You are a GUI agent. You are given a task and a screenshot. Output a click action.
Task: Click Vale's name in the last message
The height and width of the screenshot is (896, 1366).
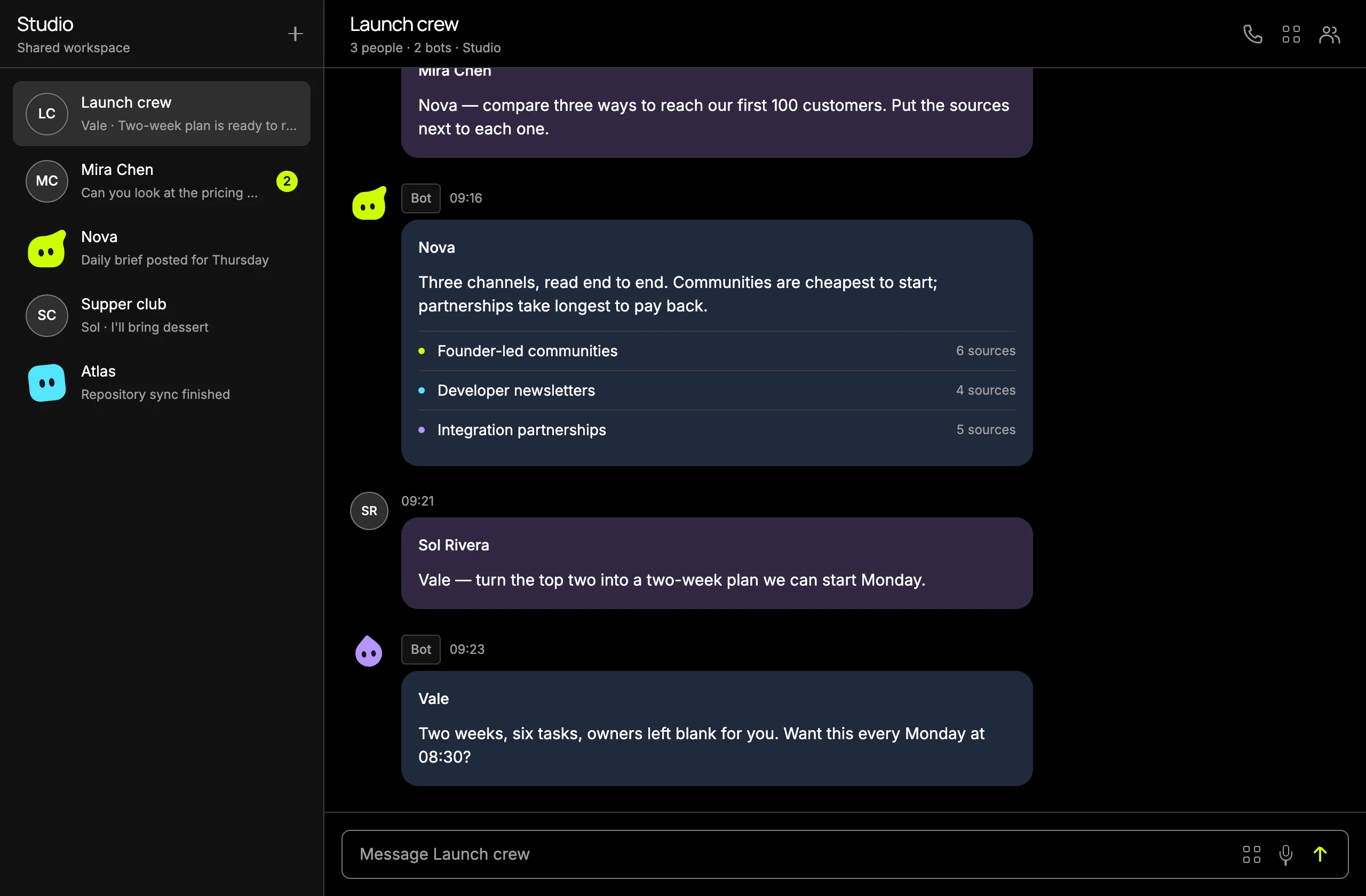tap(433, 699)
